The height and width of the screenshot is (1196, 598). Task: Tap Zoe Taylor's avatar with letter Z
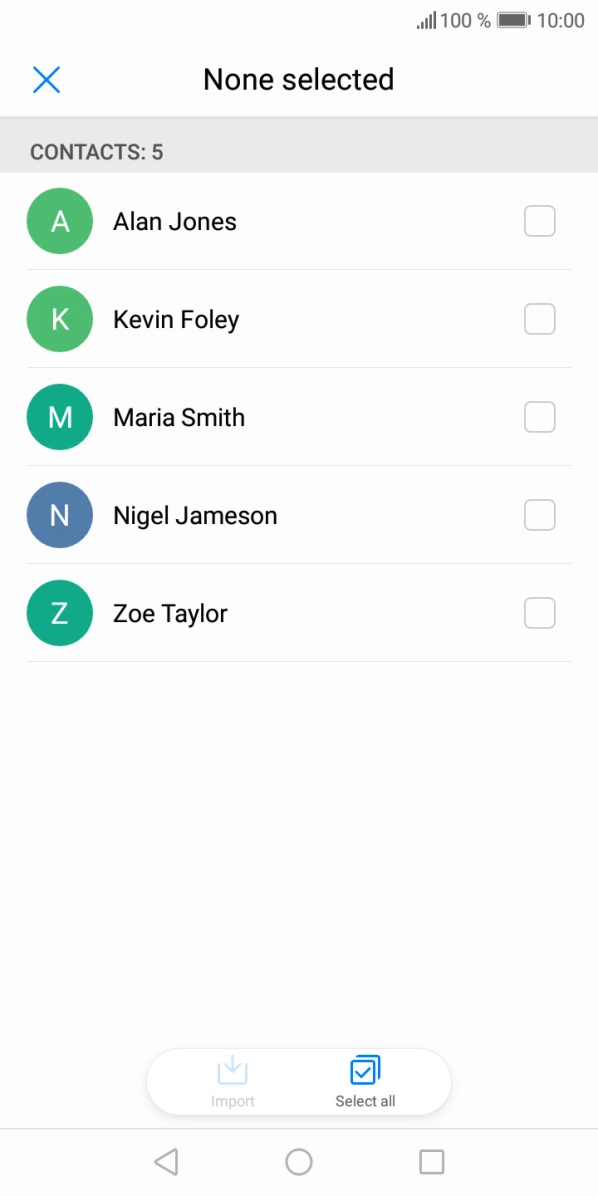[x=59, y=612]
